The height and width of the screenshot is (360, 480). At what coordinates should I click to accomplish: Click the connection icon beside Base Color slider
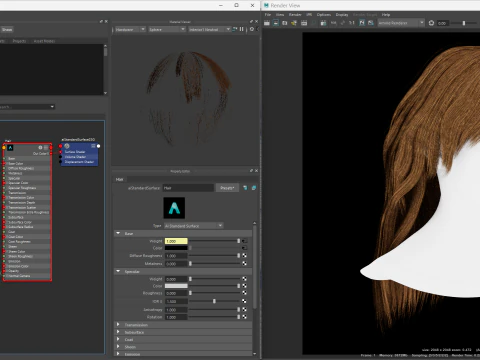pos(244,248)
